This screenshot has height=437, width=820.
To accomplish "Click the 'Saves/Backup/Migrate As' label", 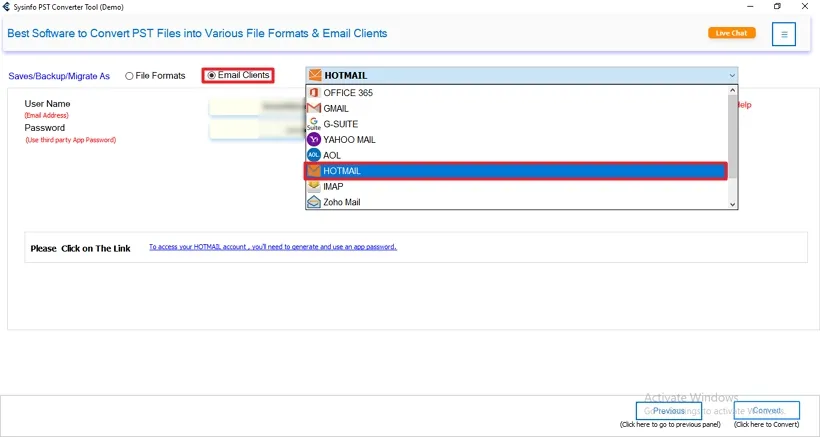I will (59, 76).
